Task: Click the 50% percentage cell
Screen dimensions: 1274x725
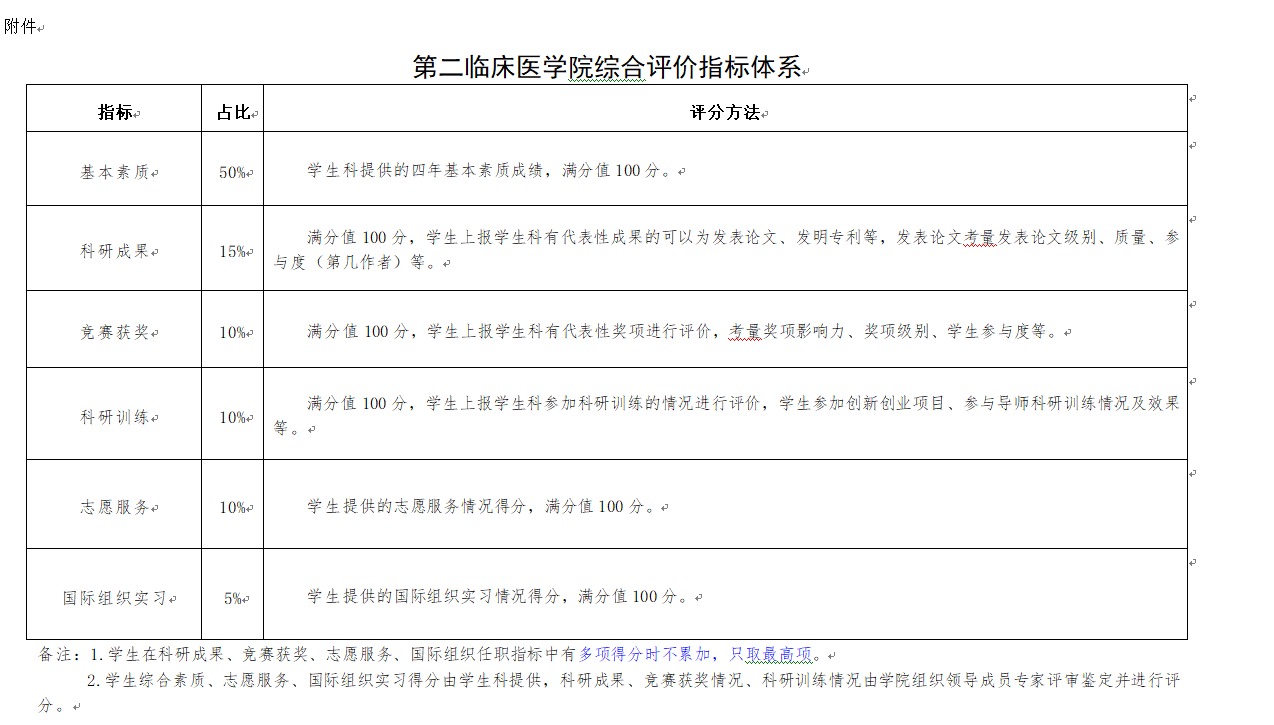Action: (233, 172)
